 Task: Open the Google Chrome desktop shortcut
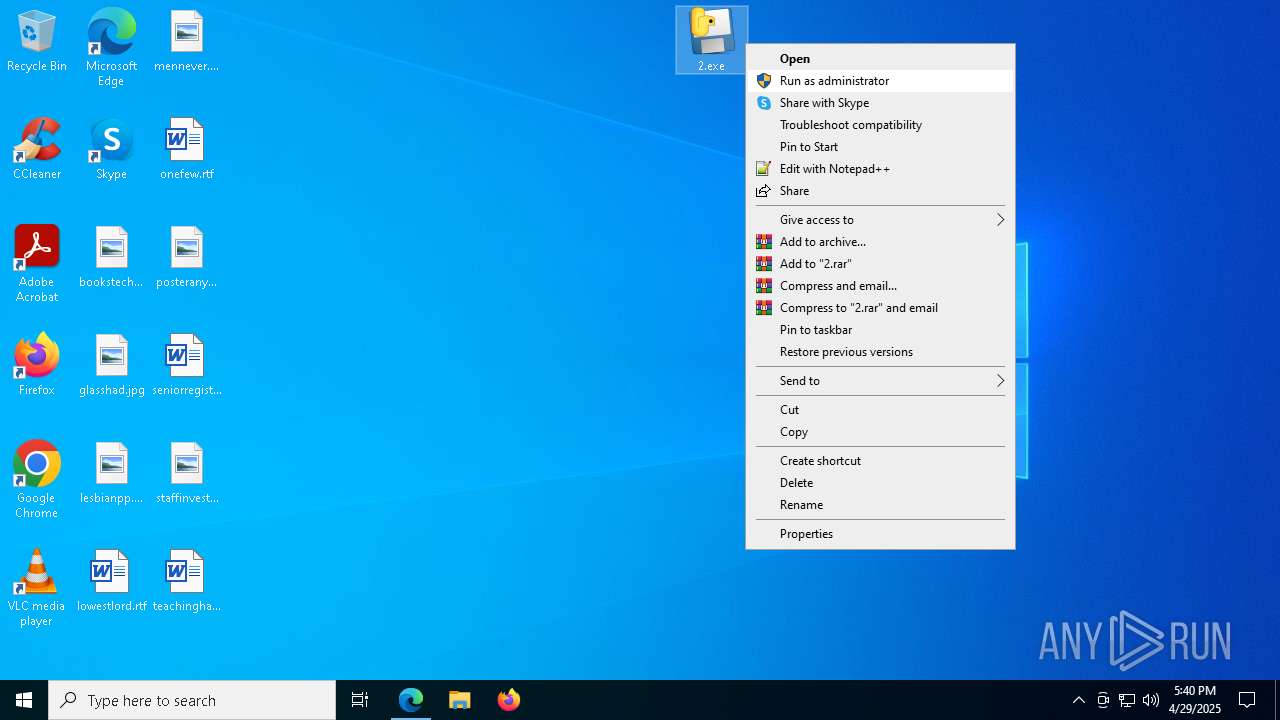click(37, 480)
